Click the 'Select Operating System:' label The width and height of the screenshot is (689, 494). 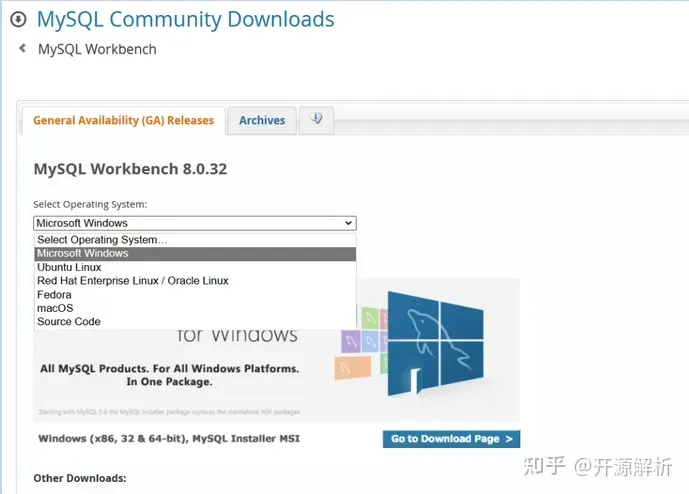click(90, 204)
